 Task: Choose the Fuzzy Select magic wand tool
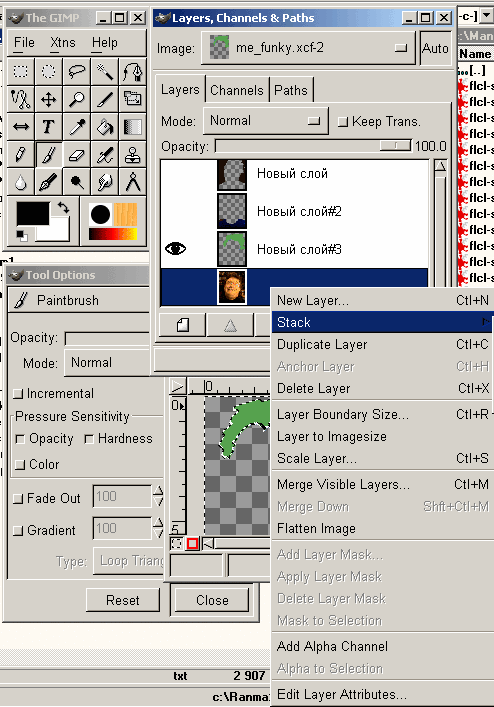coord(104,71)
